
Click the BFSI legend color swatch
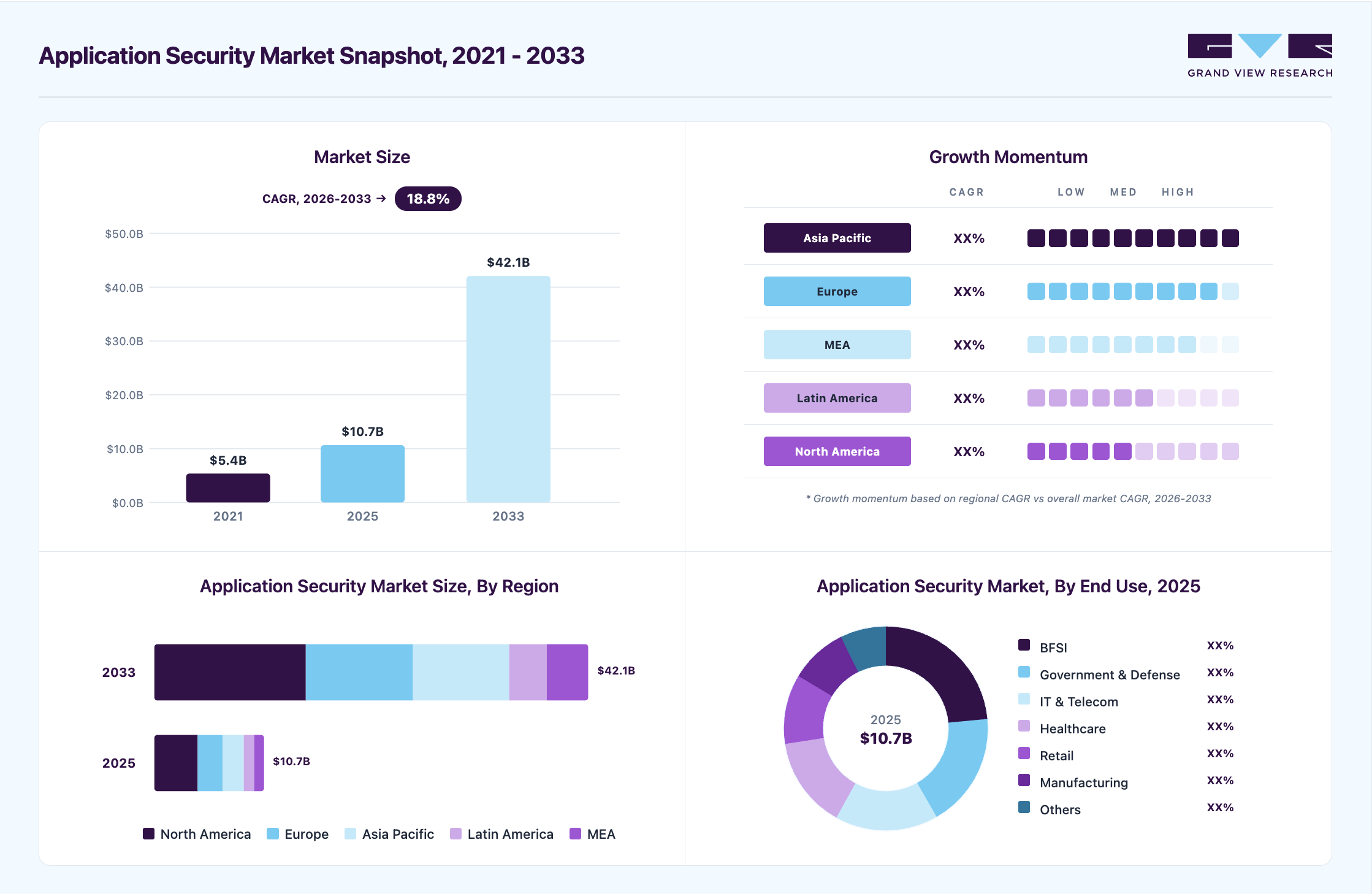coord(1024,645)
